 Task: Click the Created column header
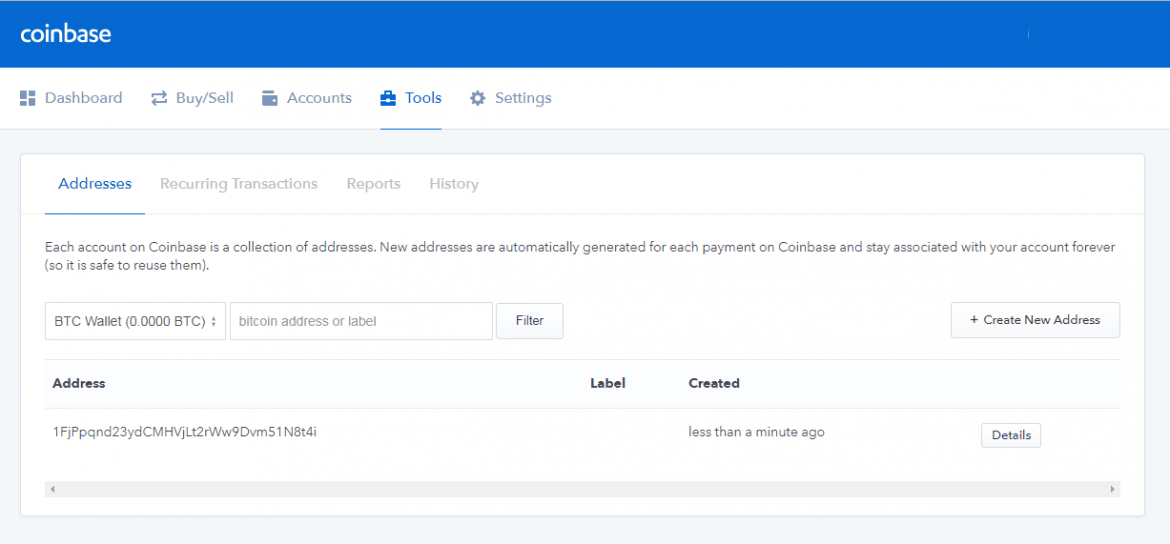[x=714, y=384]
